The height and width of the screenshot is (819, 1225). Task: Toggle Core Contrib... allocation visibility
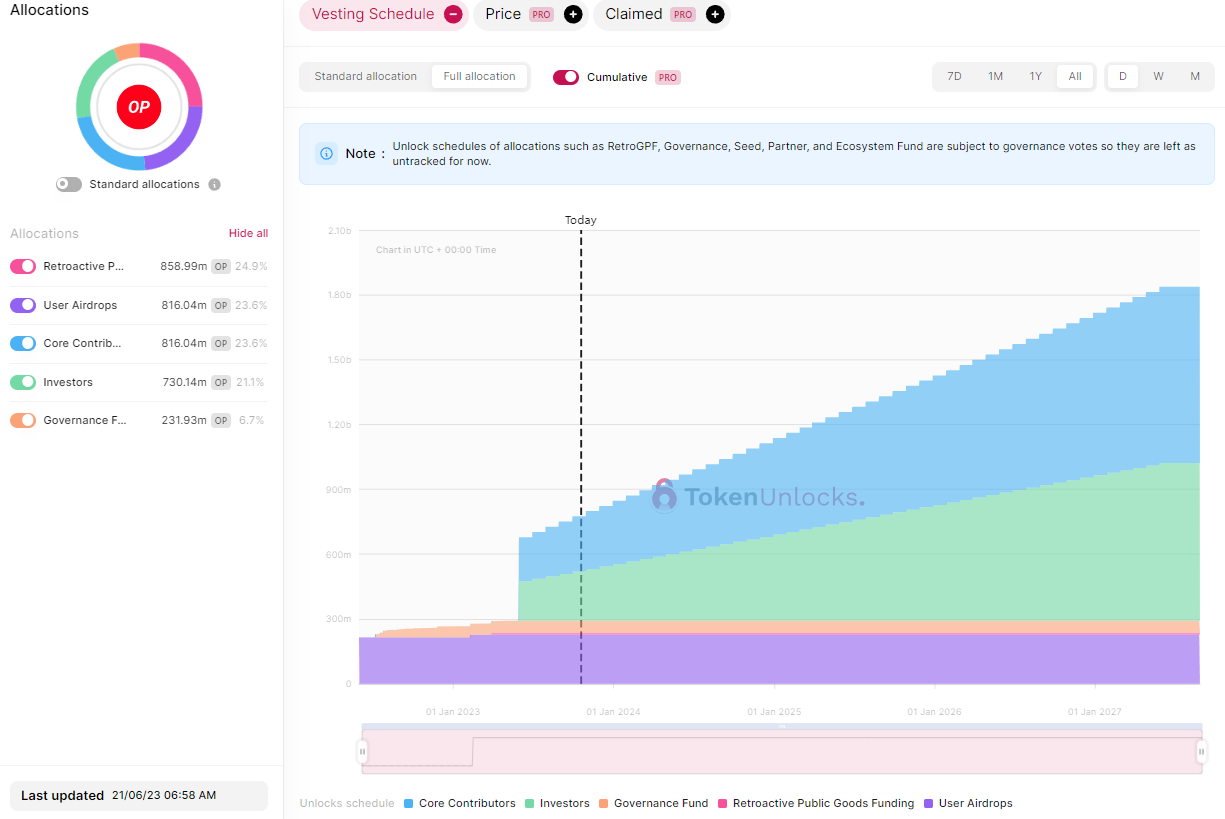point(23,343)
